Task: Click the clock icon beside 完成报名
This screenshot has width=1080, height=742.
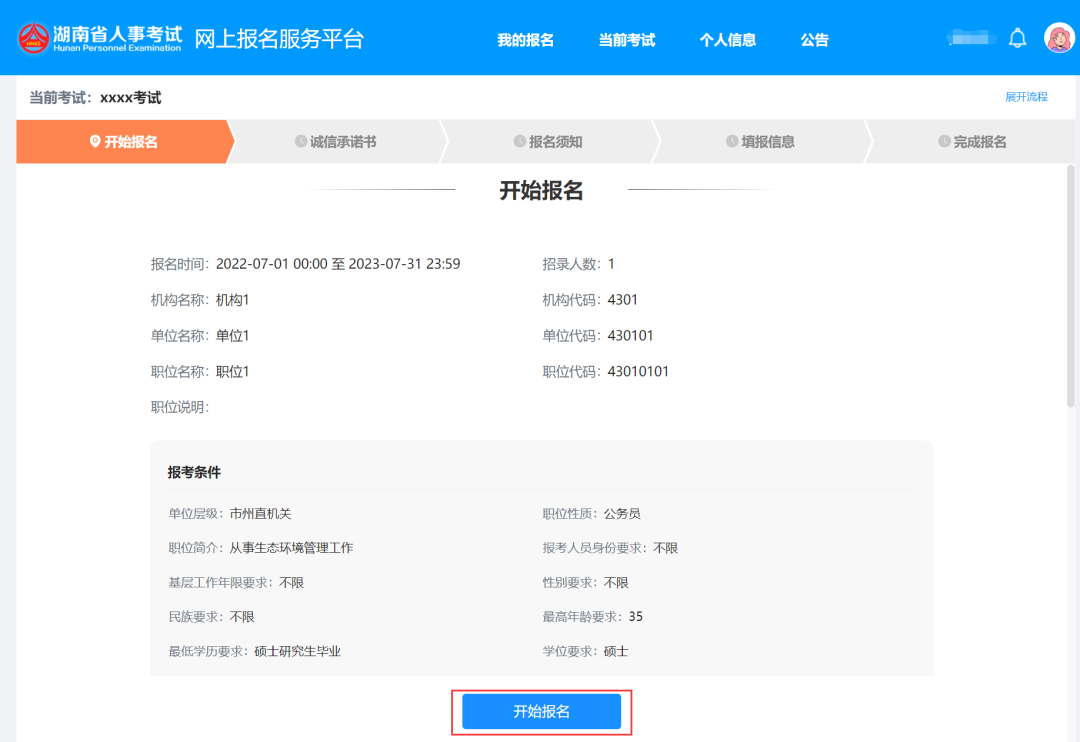Action: click(944, 142)
